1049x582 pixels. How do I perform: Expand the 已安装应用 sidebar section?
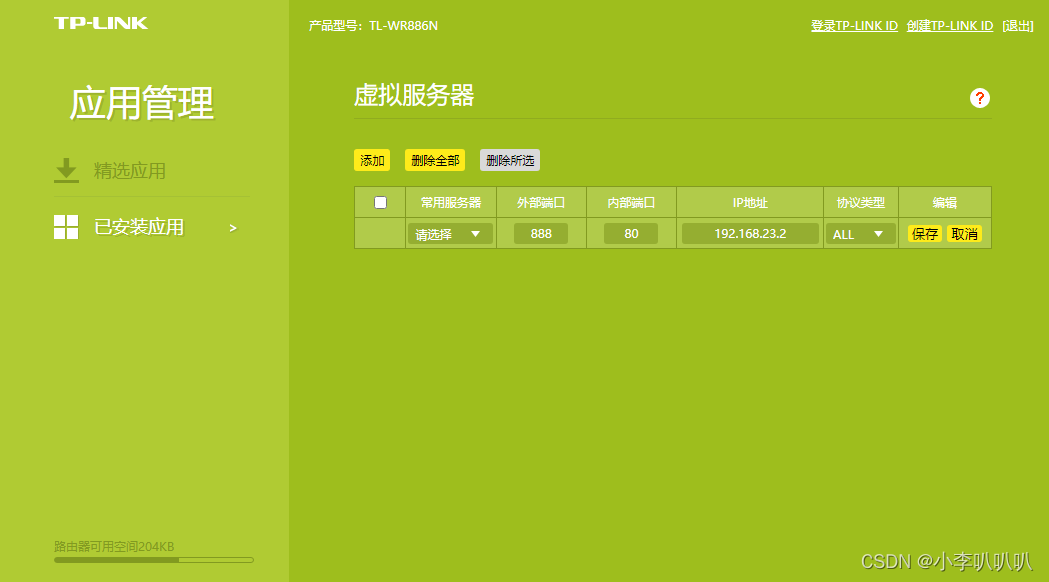(232, 227)
